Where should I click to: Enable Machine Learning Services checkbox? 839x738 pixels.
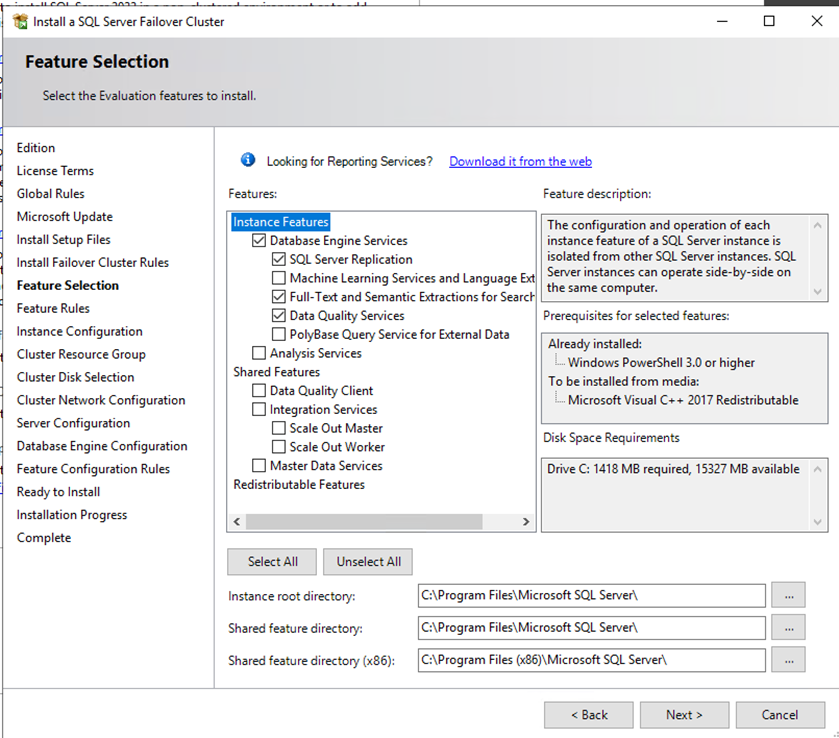point(279,279)
